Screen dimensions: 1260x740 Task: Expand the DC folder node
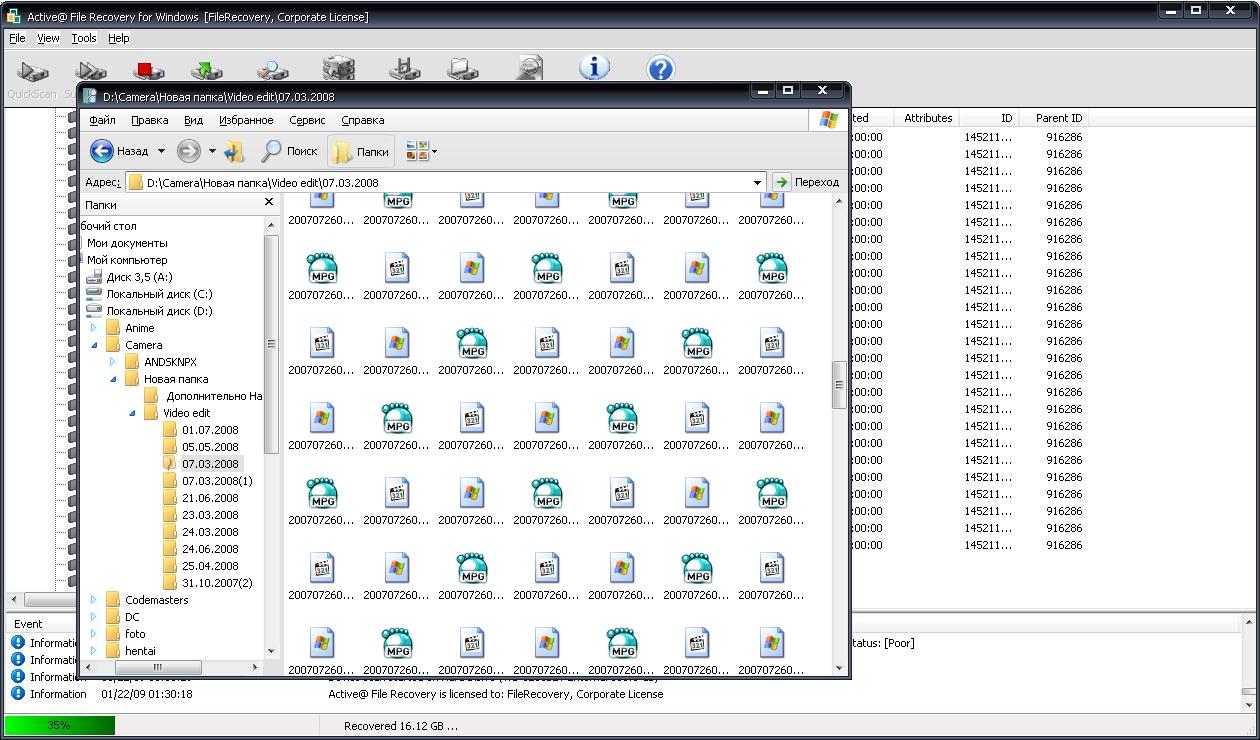tap(94, 617)
